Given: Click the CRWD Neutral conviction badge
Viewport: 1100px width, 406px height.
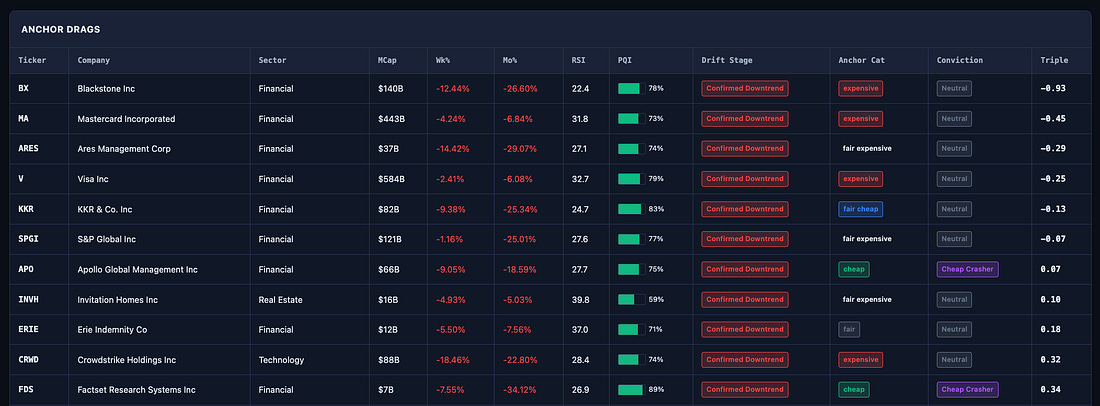Looking at the screenshot, I should [954, 360].
